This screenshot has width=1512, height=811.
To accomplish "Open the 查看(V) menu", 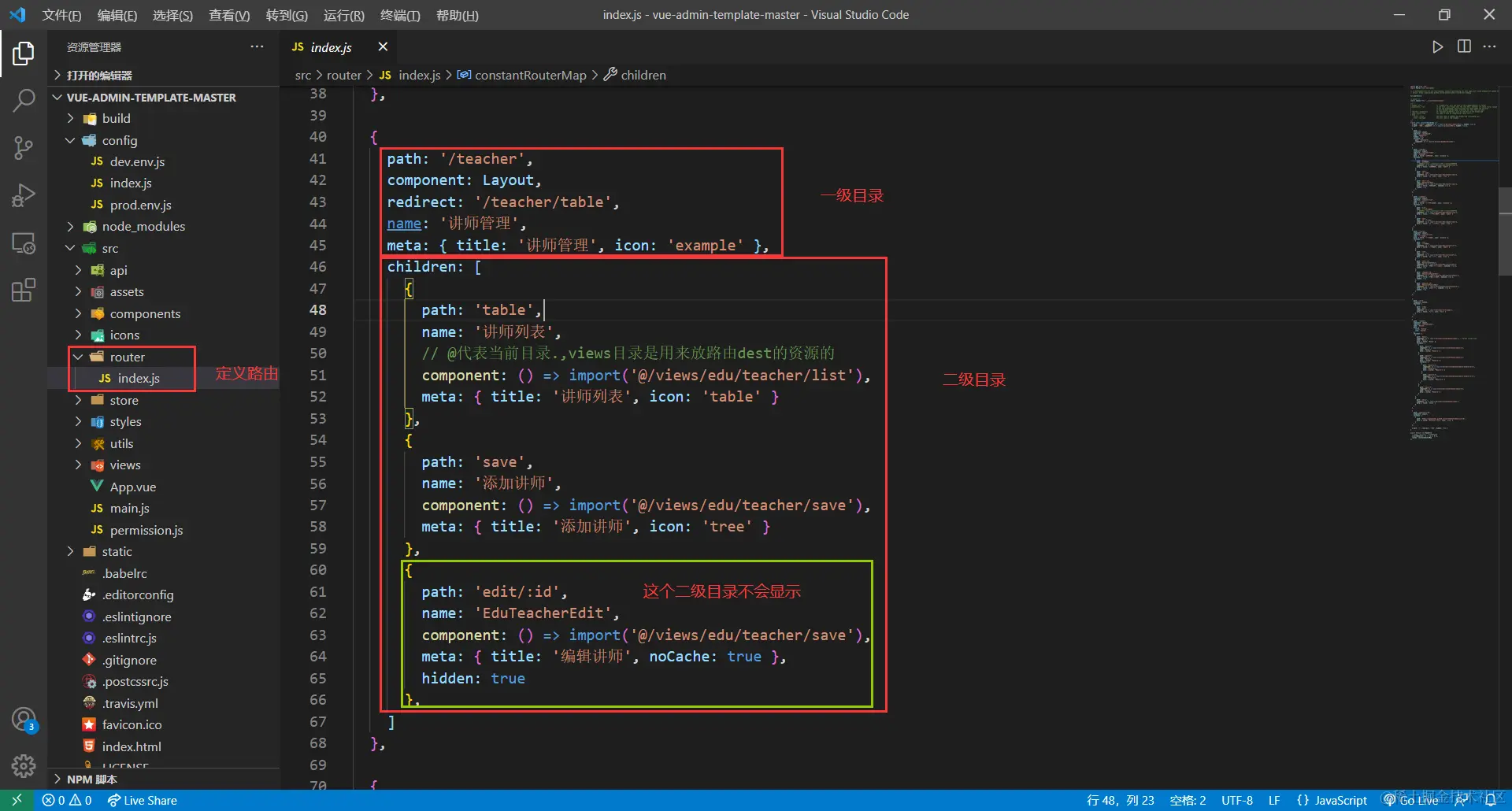I will click(x=229, y=15).
